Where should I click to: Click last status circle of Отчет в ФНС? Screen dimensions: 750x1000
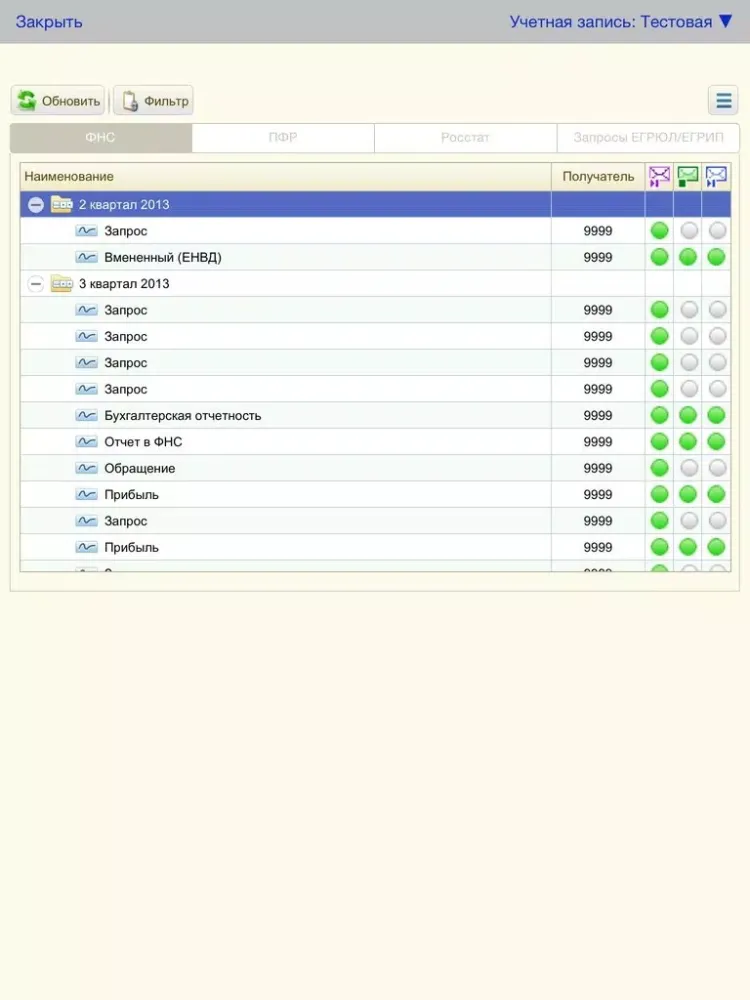click(x=717, y=441)
